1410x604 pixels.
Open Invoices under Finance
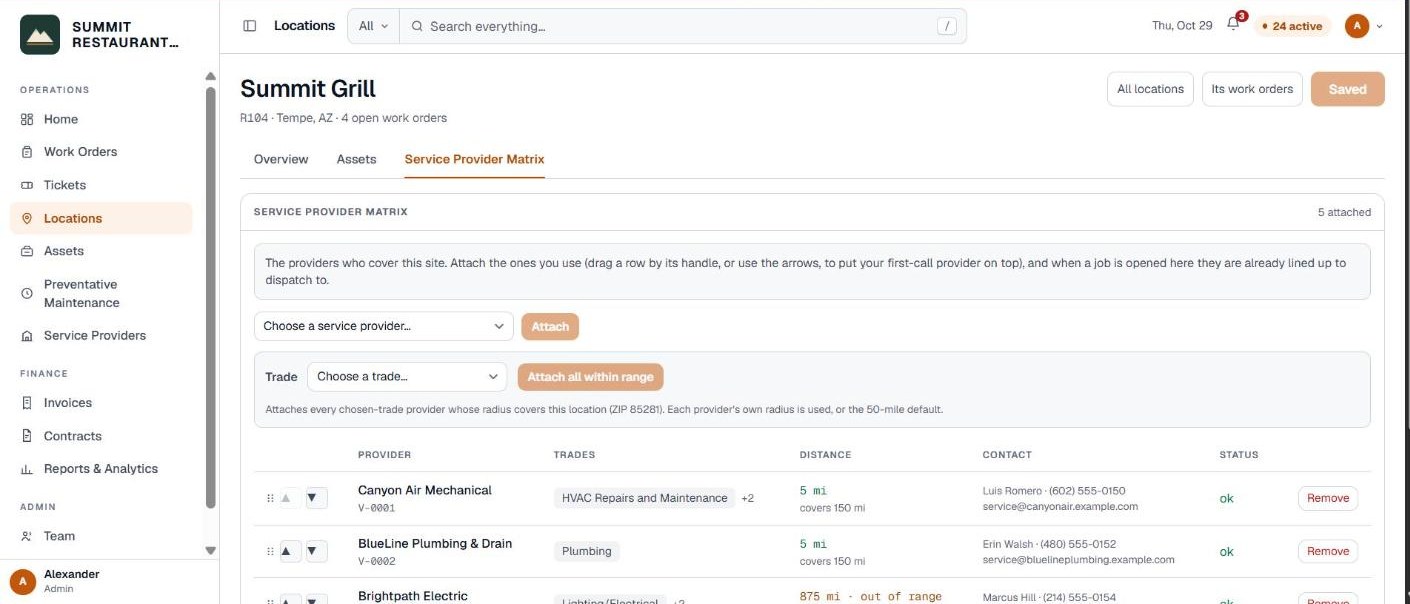100,403
